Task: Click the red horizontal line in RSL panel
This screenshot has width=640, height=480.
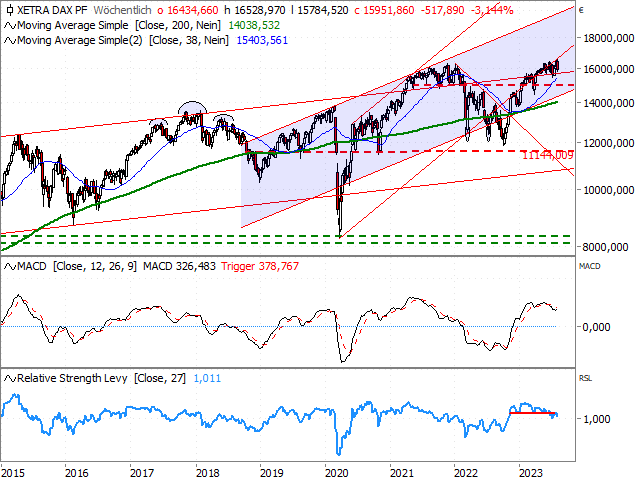Action: click(x=533, y=413)
